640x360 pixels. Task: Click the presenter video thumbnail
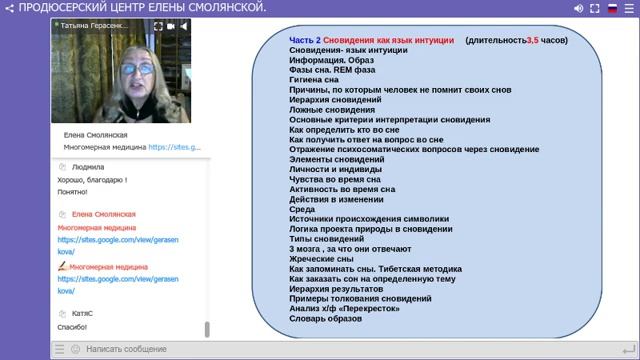(x=121, y=71)
